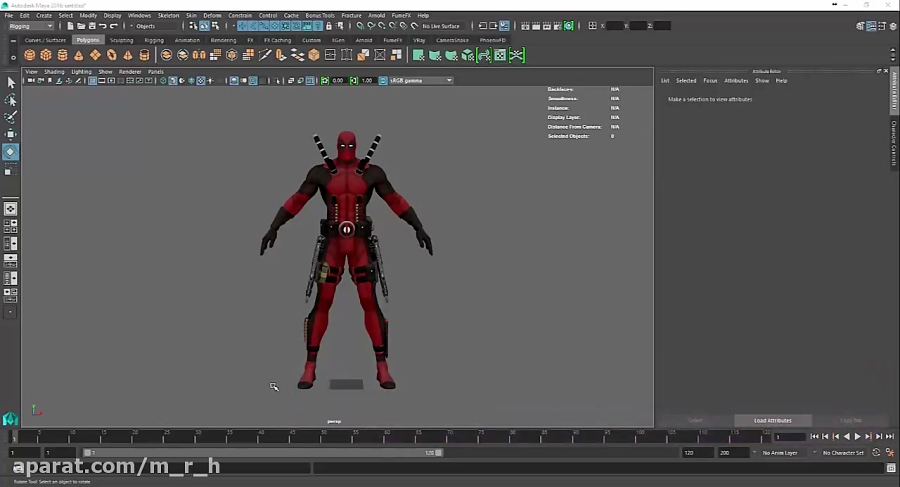900x487 pixels.
Task: Open the viewport Shading menu
Action: (x=54, y=72)
